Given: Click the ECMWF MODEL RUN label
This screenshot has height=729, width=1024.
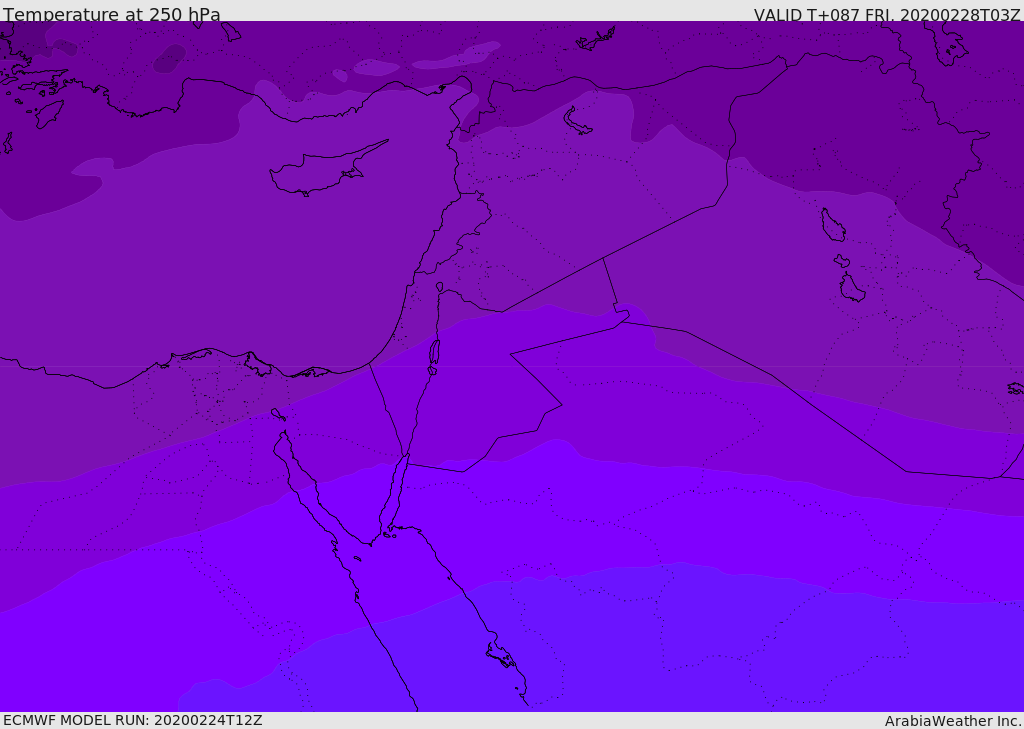Looking at the screenshot, I should [133, 720].
